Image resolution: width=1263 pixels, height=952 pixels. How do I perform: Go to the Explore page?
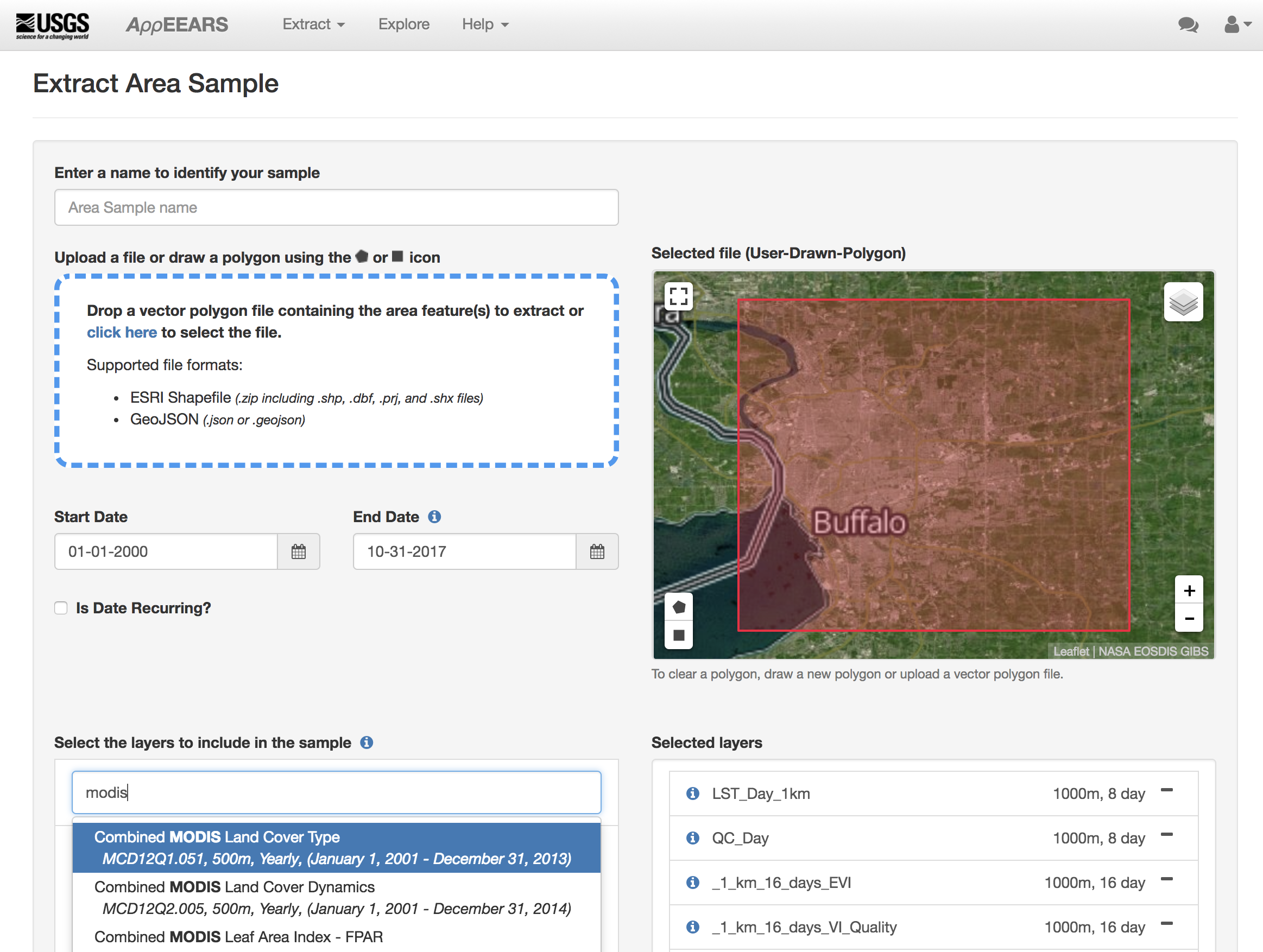(x=403, y=24)
